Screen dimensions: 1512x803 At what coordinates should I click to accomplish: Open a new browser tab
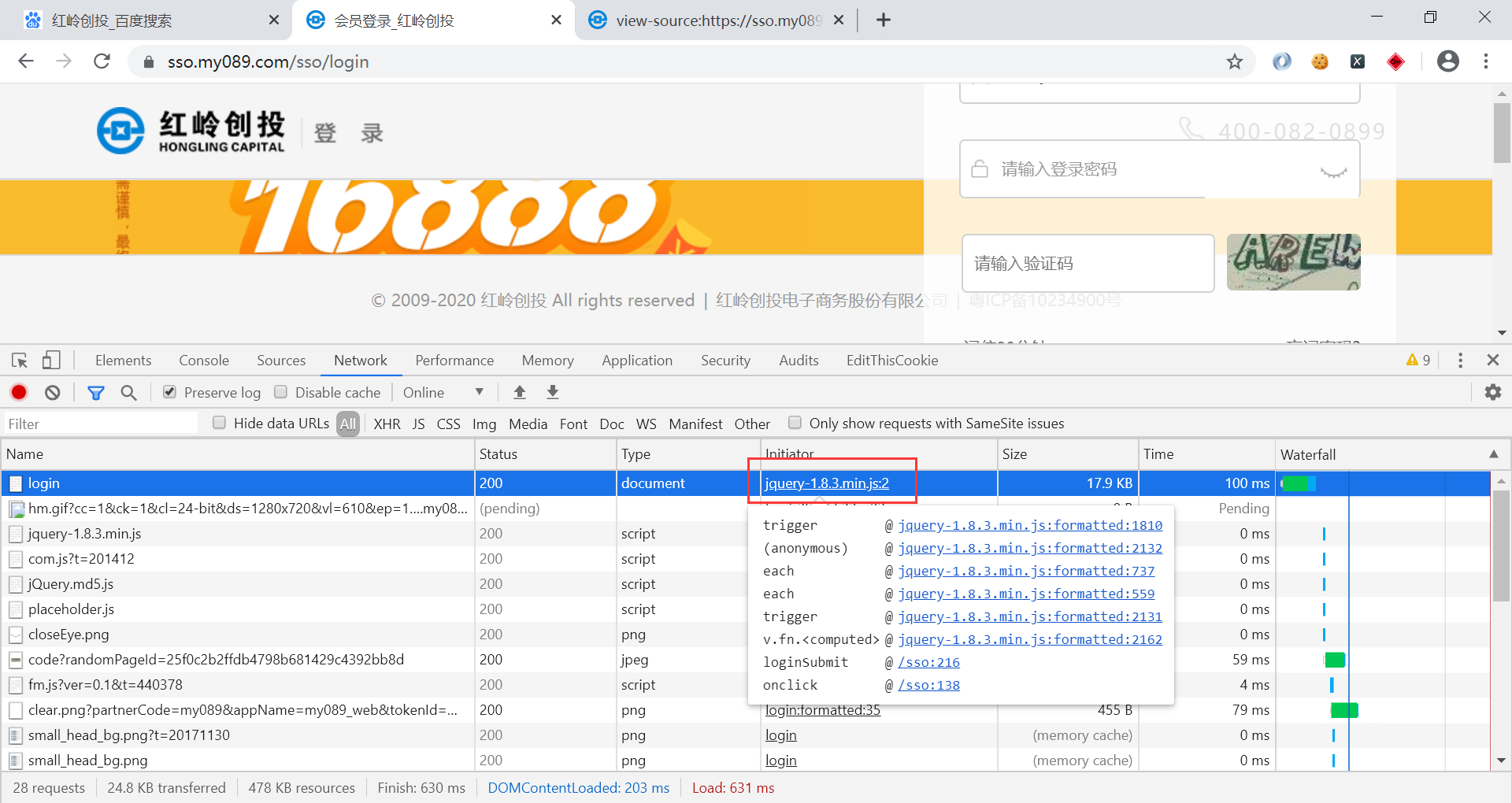pos(884,20)
